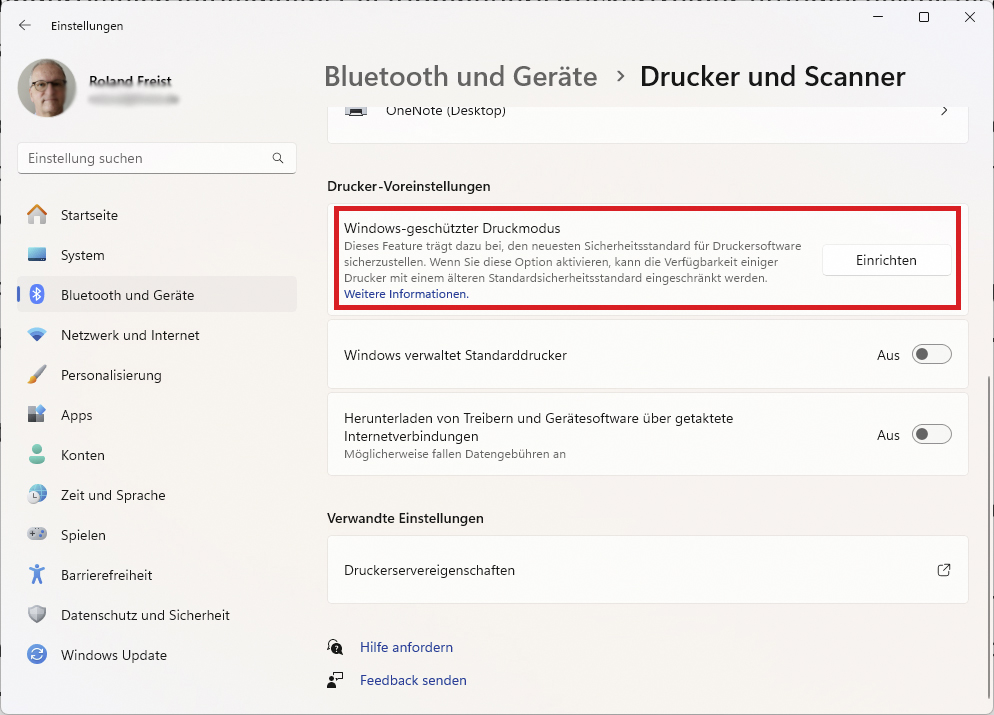
Task: Open Windows Update category
Action: (x=157, y=654)
